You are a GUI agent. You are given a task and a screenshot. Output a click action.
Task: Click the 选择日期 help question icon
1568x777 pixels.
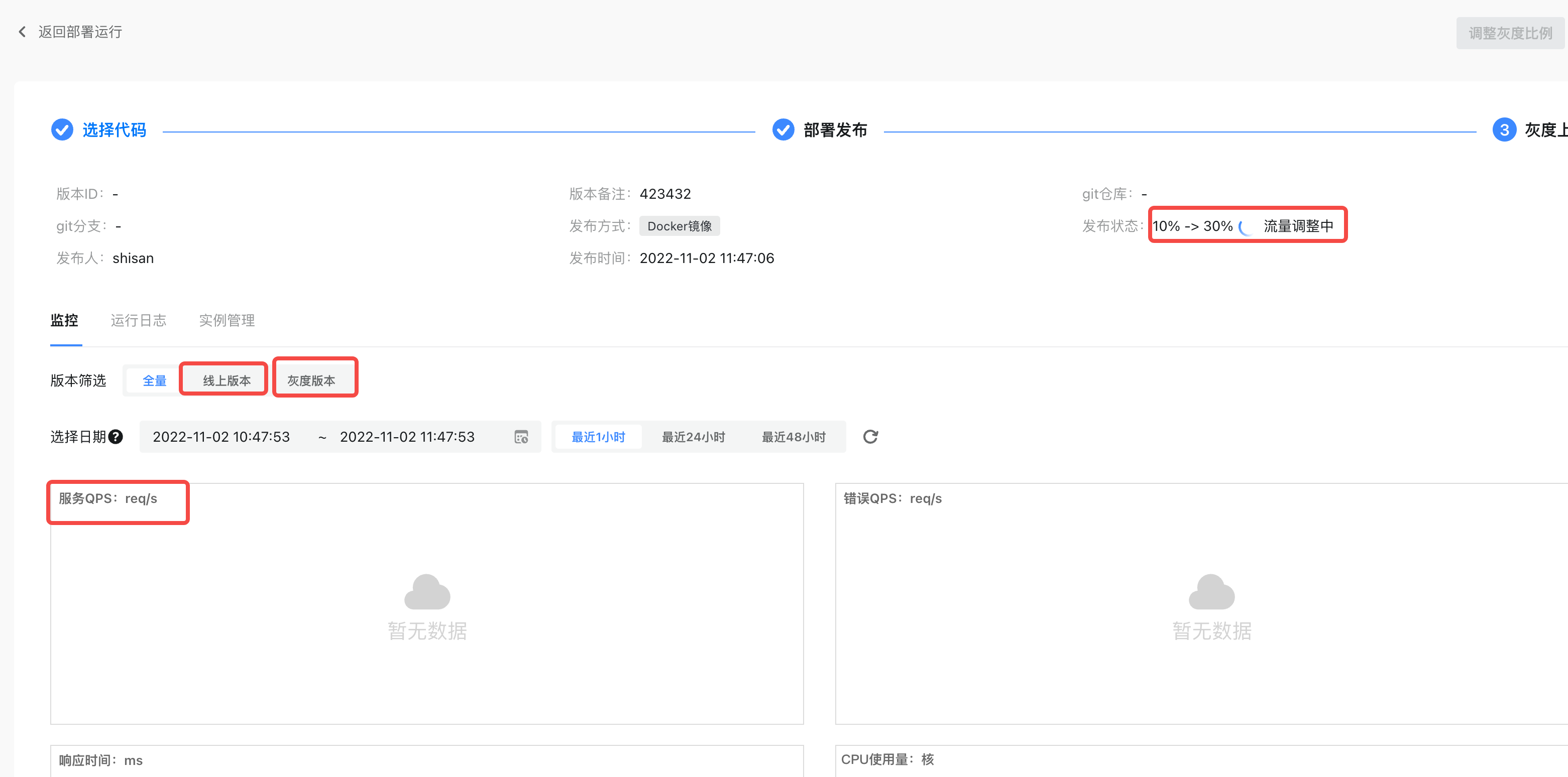[116, 437]
